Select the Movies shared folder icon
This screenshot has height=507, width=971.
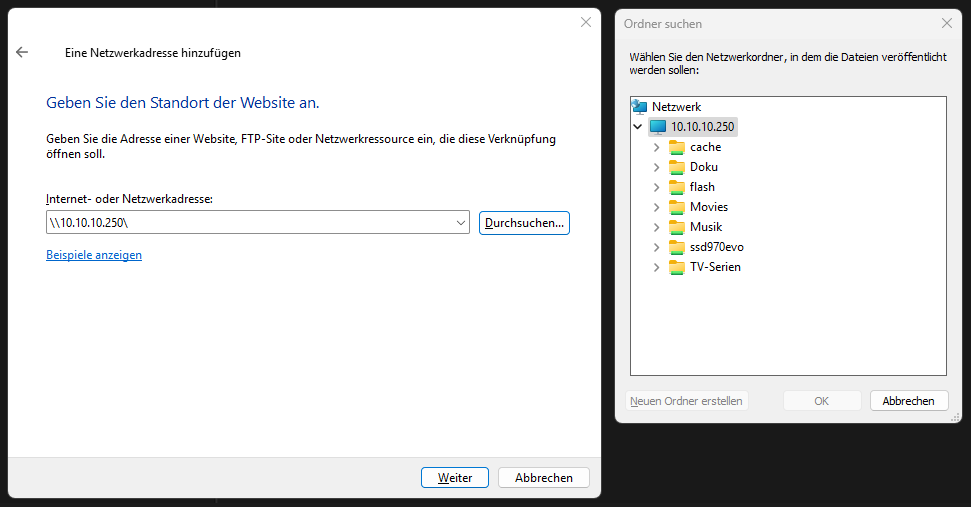point(677,207)
